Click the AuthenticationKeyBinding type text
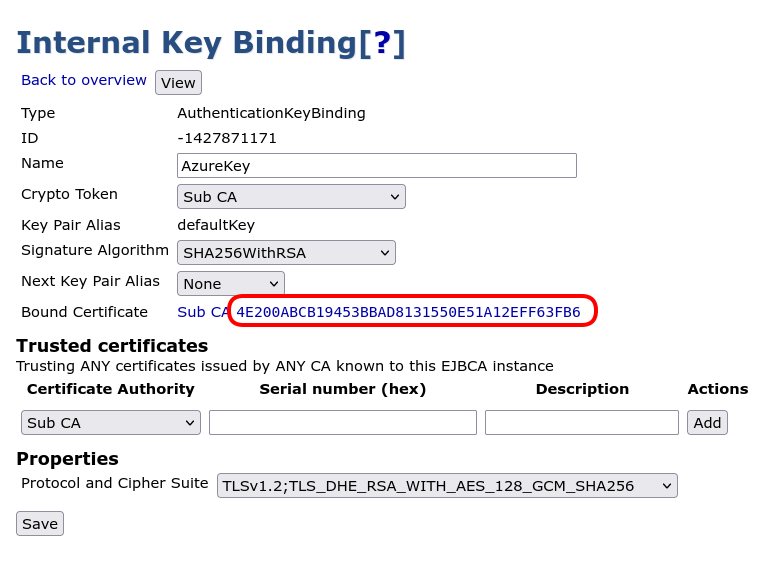The image size is (777, 572). (x=271, y=113)
